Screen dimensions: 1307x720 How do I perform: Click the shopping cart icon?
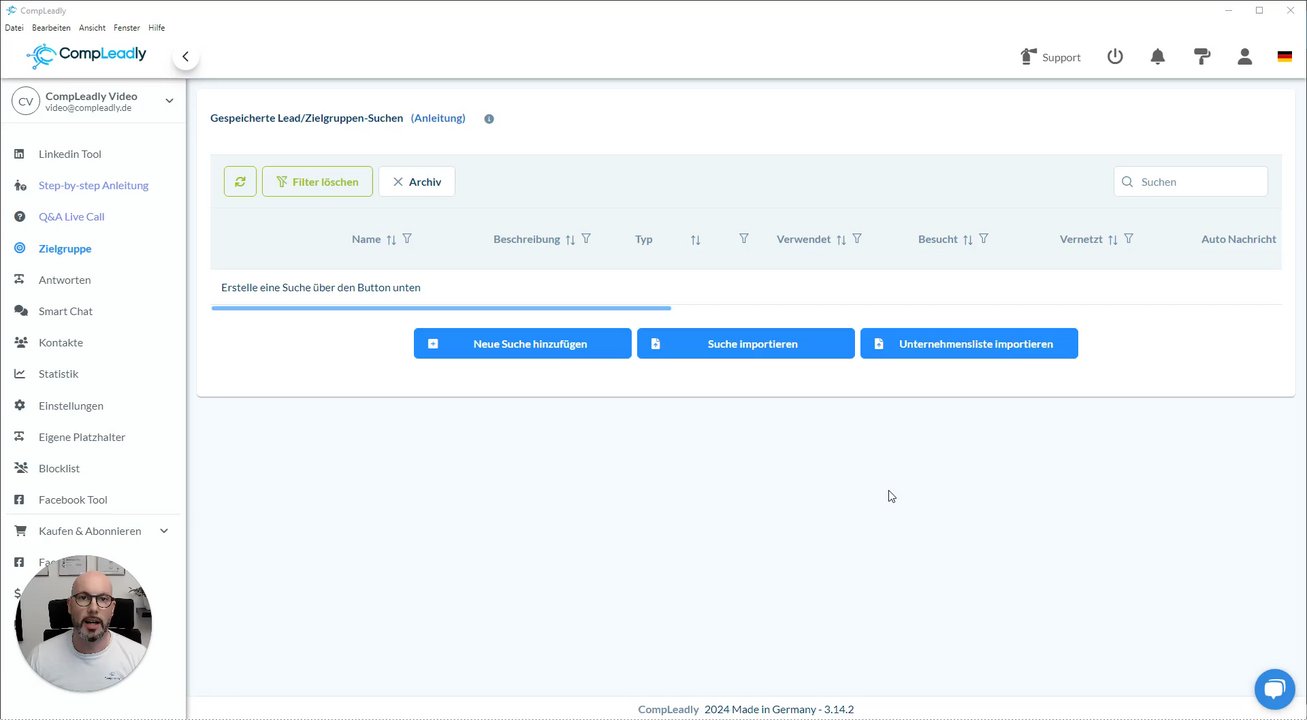(19, 531)
